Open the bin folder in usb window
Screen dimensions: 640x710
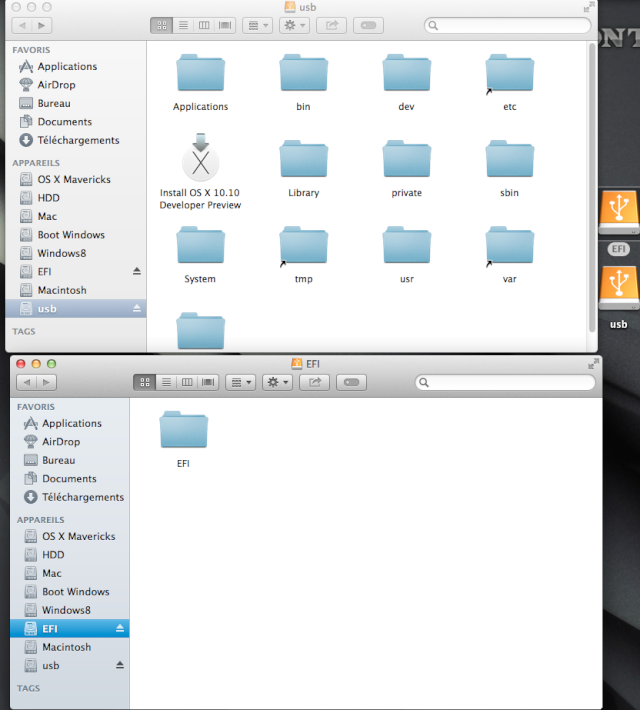click(303, 73)
